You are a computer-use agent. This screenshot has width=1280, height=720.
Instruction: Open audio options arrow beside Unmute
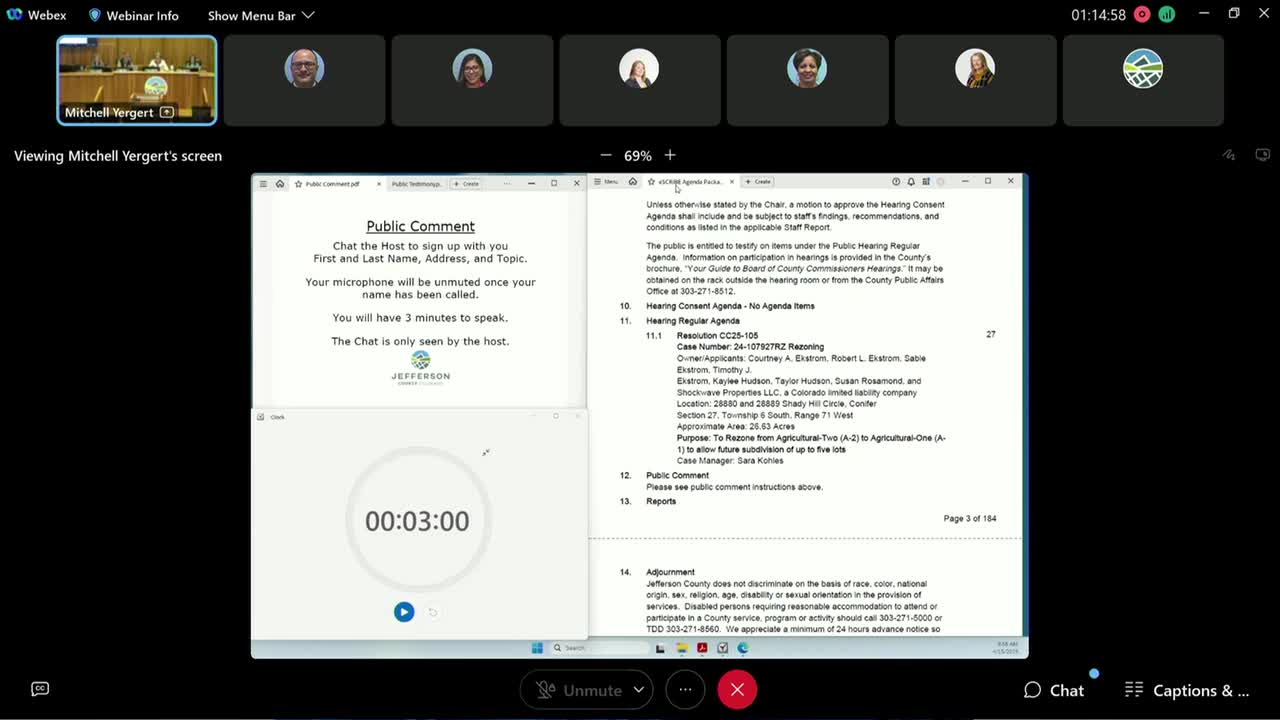pos(639,690)
